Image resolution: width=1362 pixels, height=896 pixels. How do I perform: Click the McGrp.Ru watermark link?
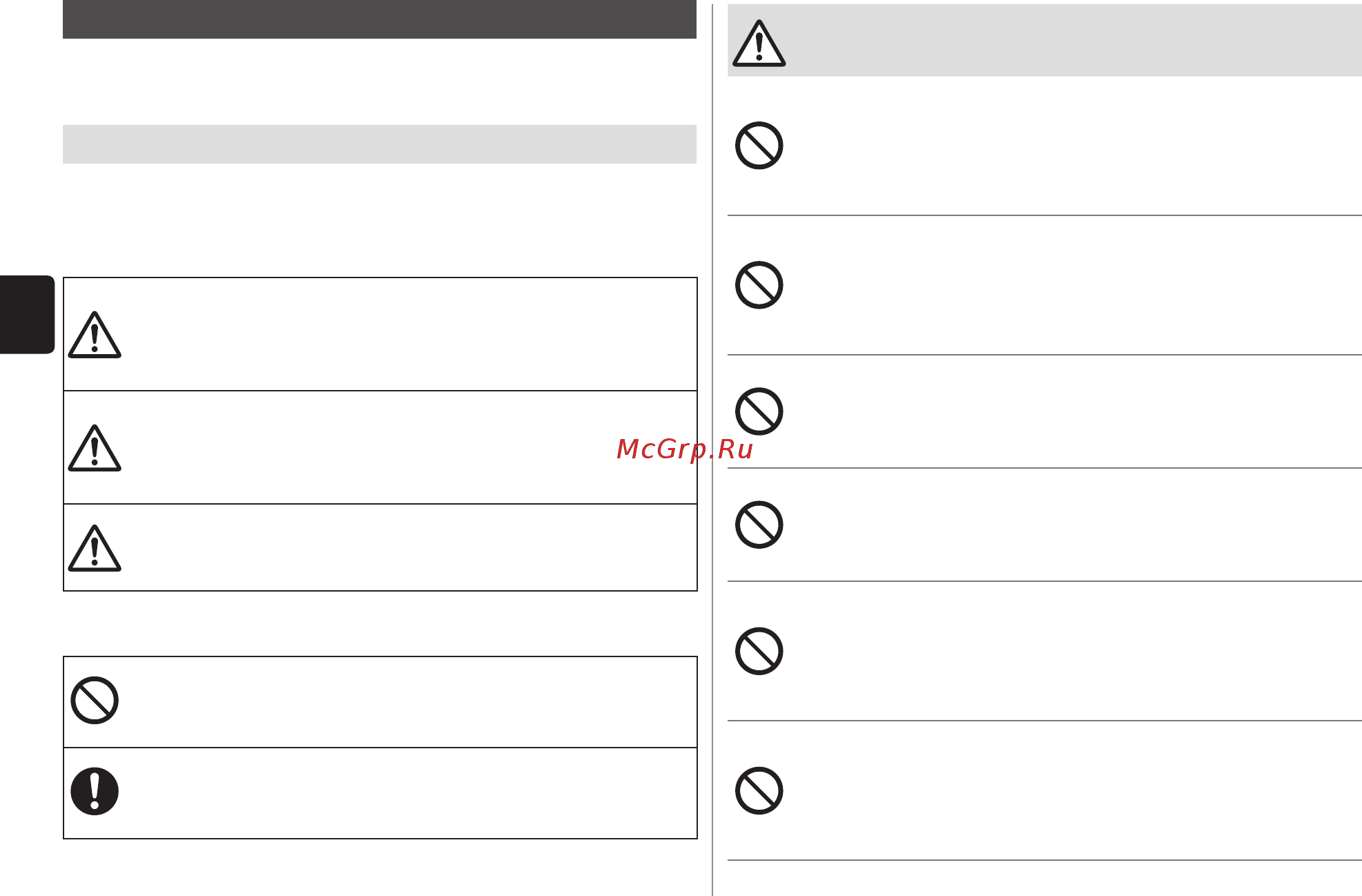[x=684, y=450]
